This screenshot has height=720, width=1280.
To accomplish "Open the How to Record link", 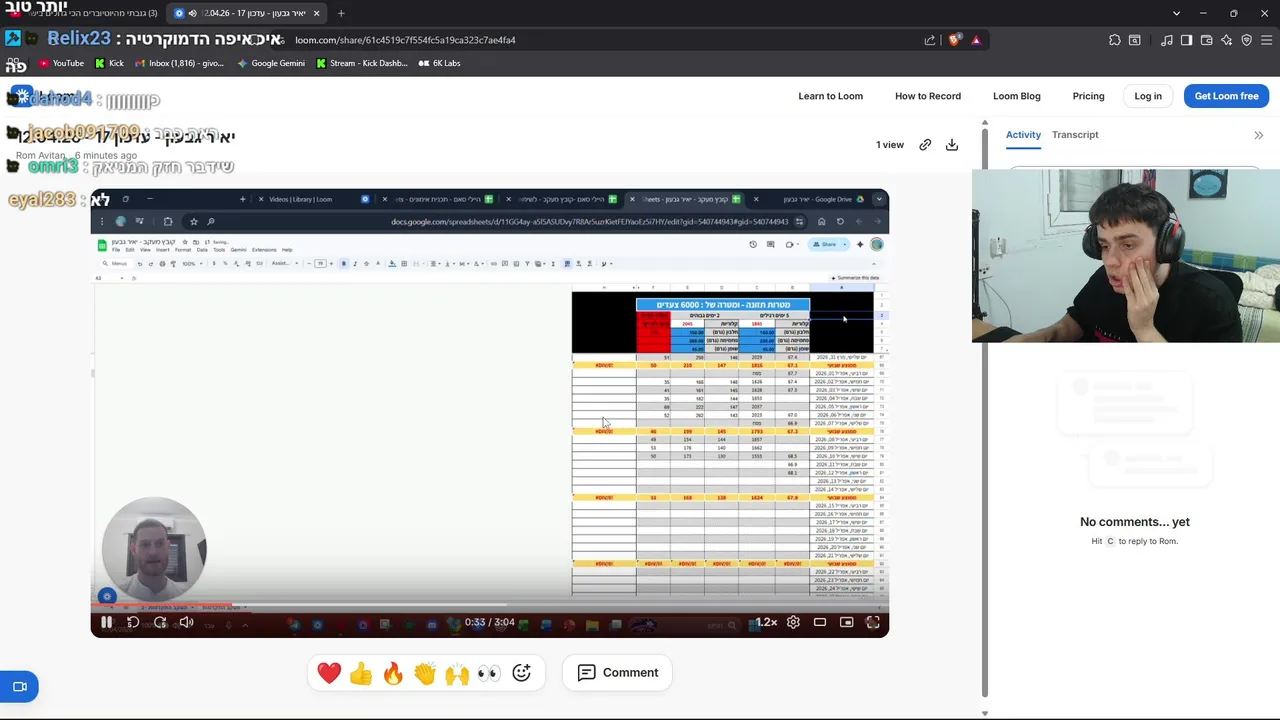I will click(928, 96).
